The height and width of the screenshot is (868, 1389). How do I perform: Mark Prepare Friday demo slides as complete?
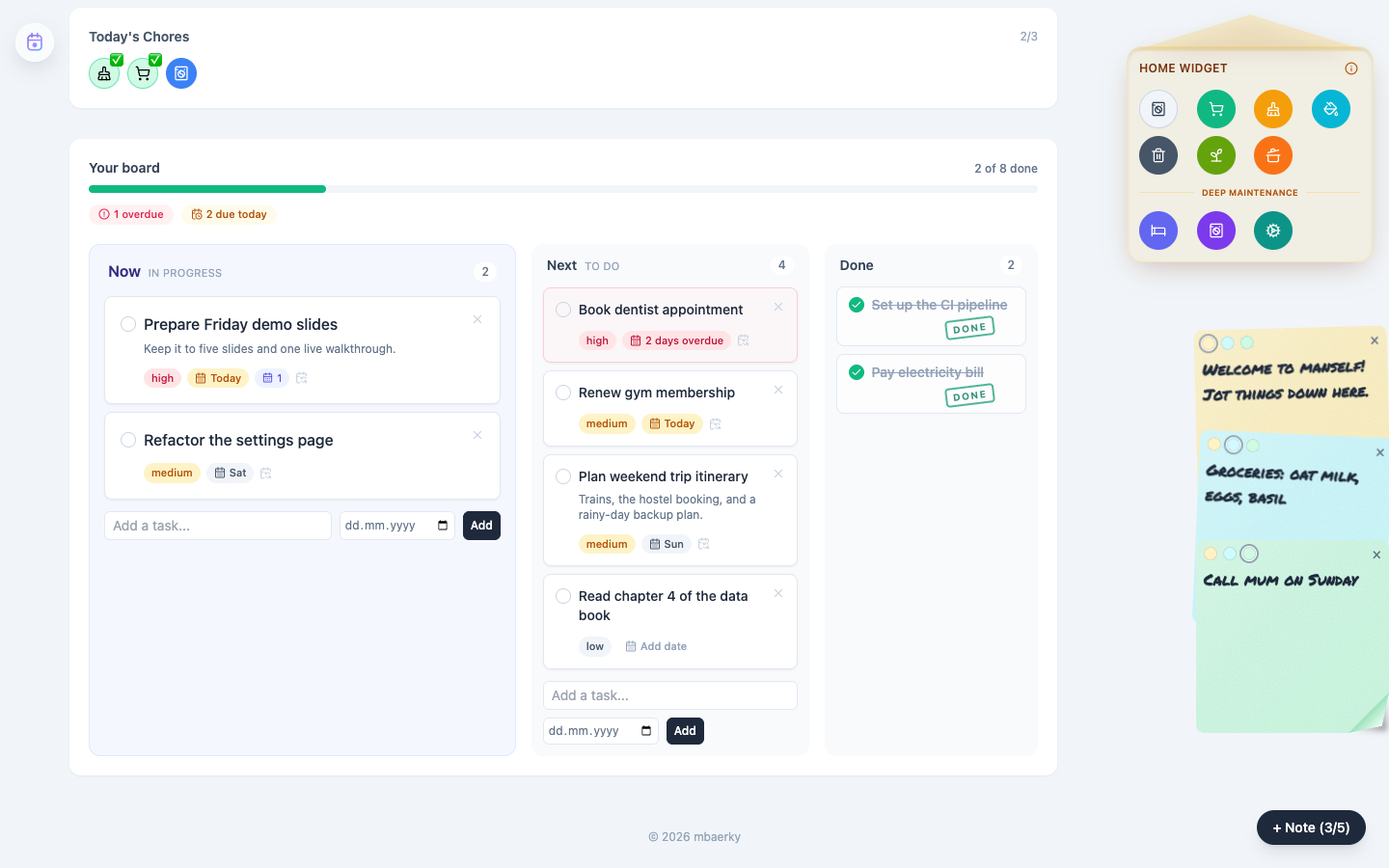pos(128,324)
